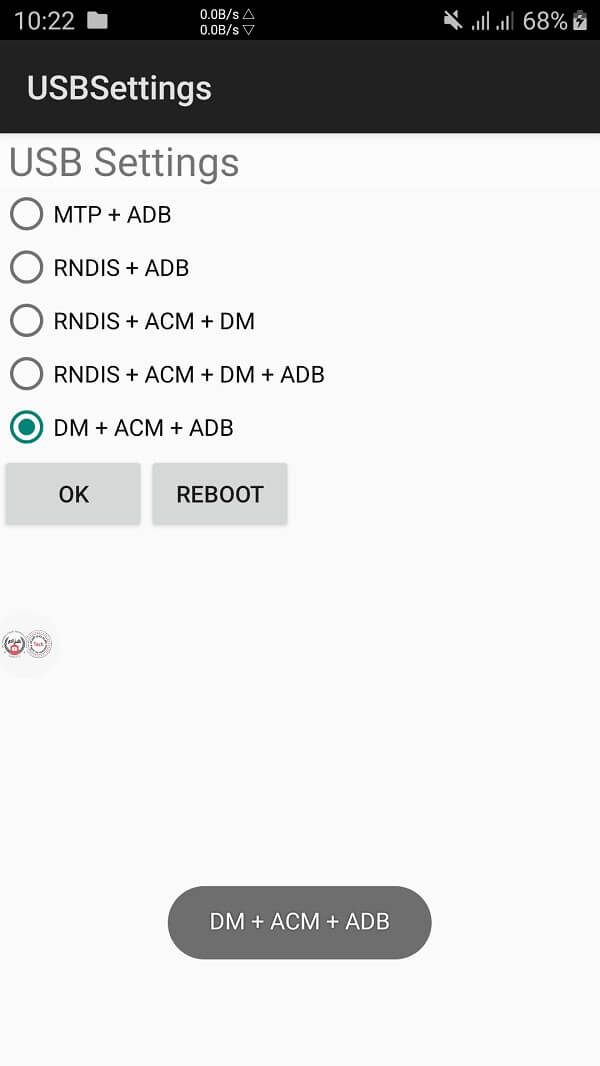The width and height of the screenshot is (600, 1066).
Task: Tap the USB Settings heading
Action: coord(124,162)
